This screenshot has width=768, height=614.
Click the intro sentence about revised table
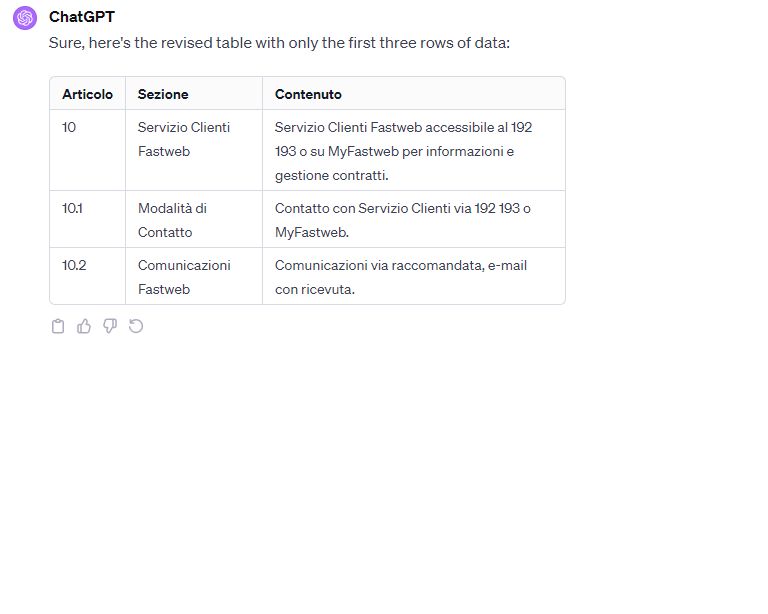pos(279,43)
